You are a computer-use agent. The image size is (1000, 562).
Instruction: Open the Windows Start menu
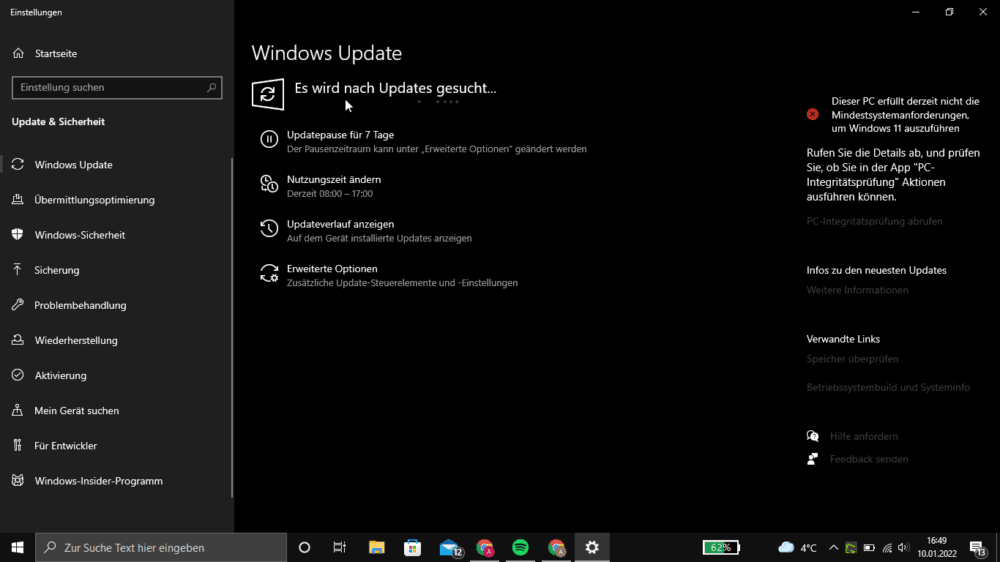pyautogui.click(x=17, y=547)
